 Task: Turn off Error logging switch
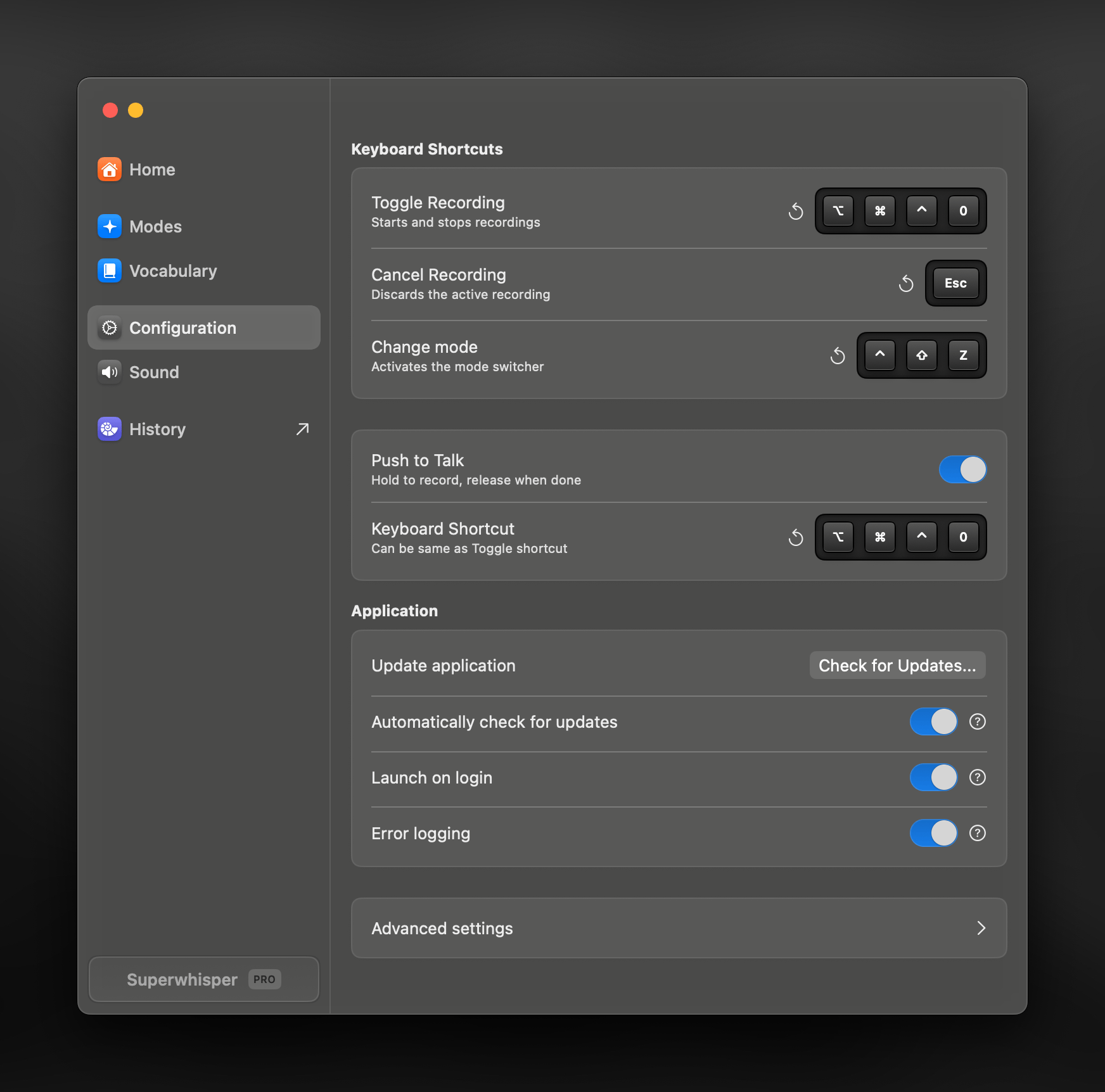(x=933, y=833)
